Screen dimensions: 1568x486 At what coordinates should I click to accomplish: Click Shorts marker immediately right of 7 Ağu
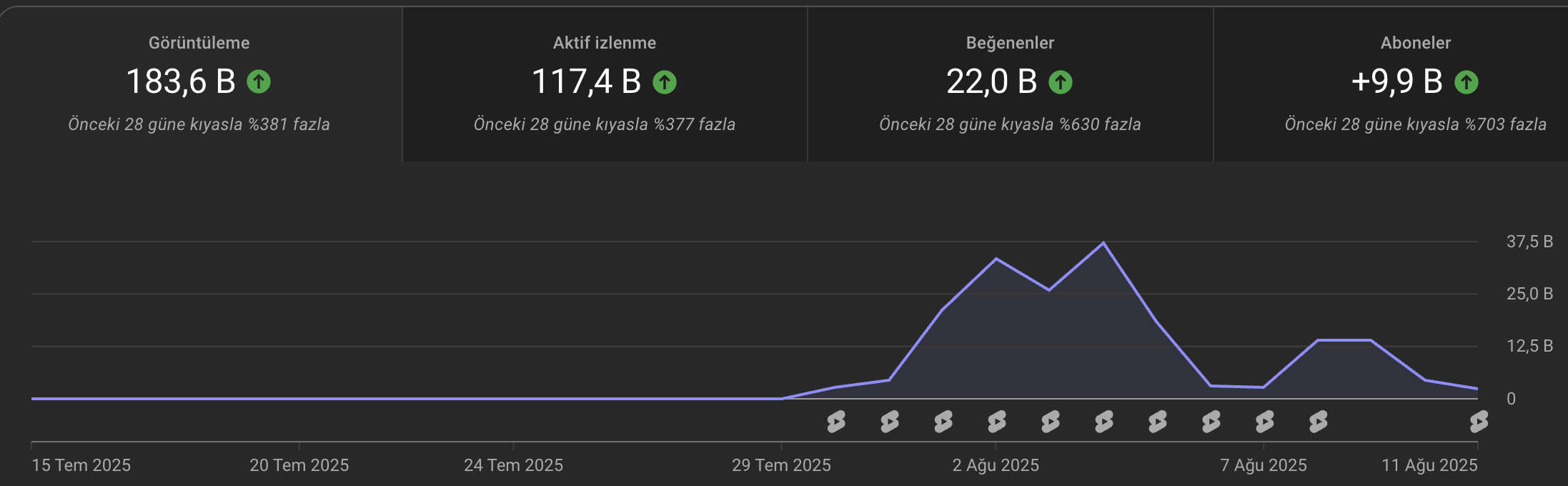click(x=1319, y=422)
